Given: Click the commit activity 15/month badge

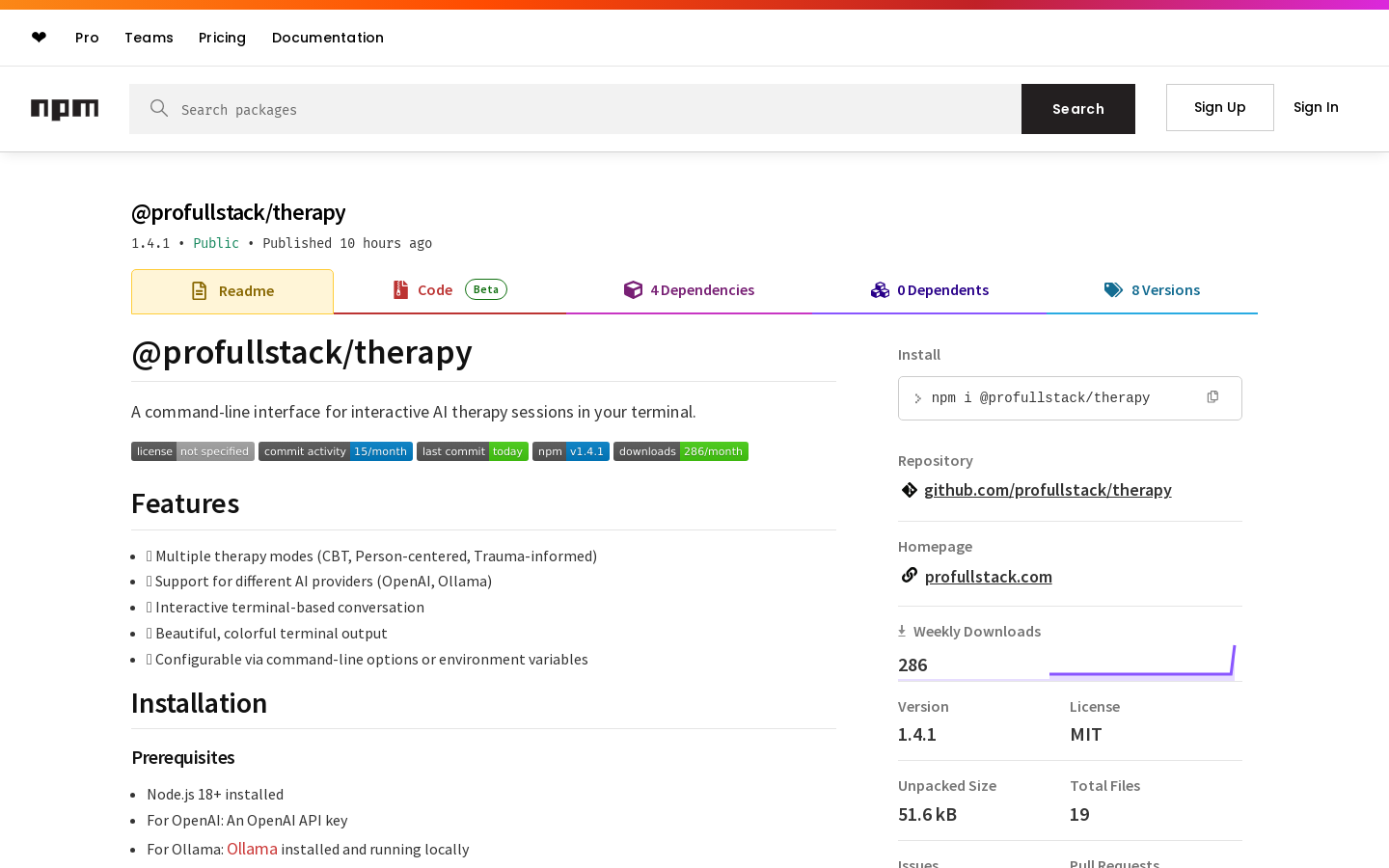Looking at the screenshot, I should click(x=336, y=451).
